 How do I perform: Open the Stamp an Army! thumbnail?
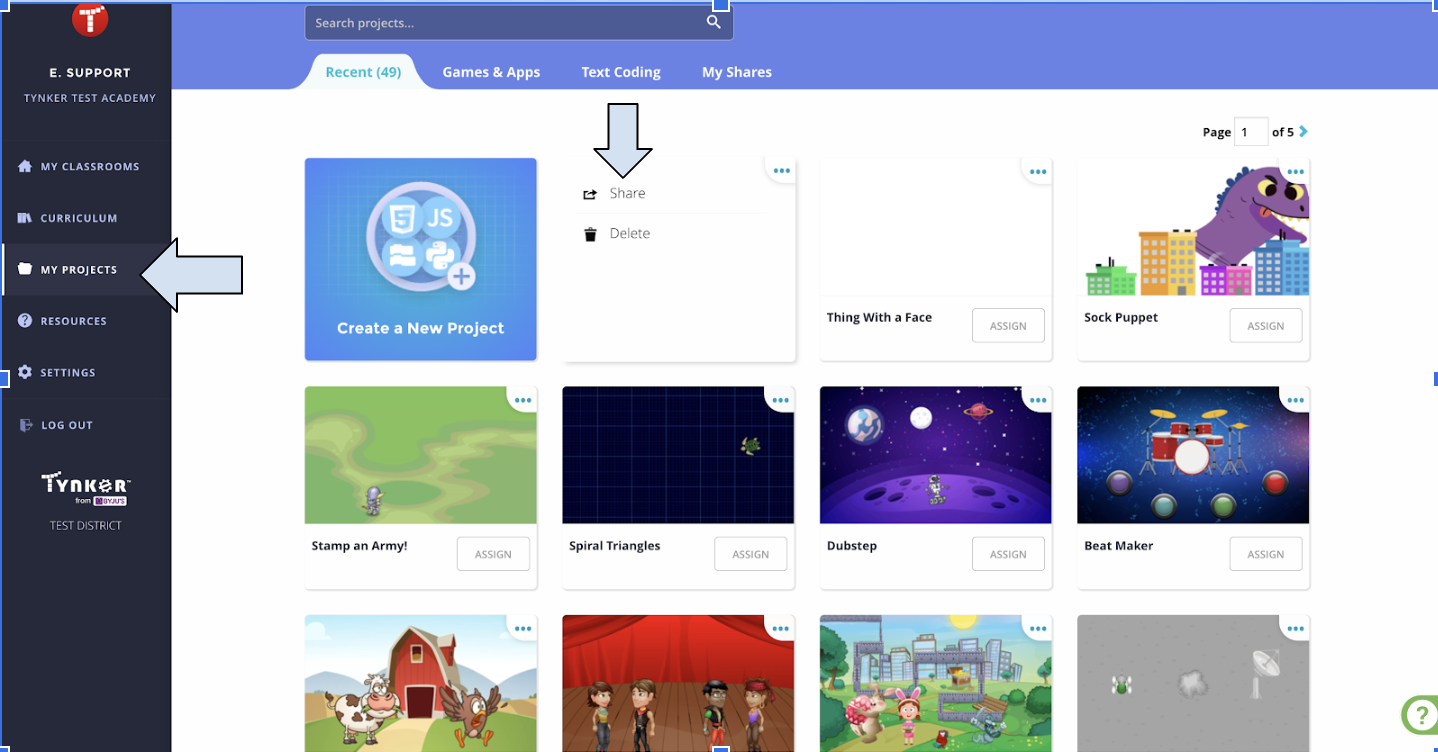pyautogui.click(x=421, y=455)
